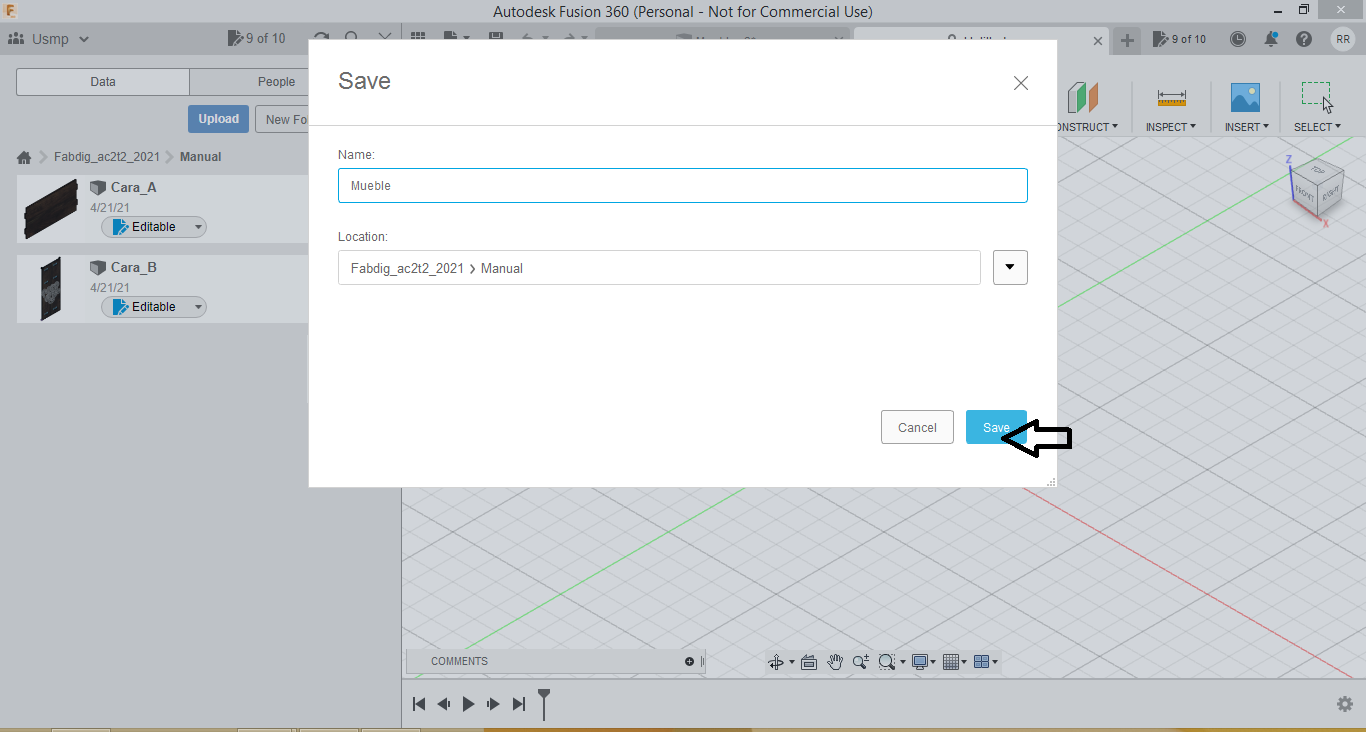
Task: Open the Location dropdown arrow button
Action: [x=1010, y=267]
